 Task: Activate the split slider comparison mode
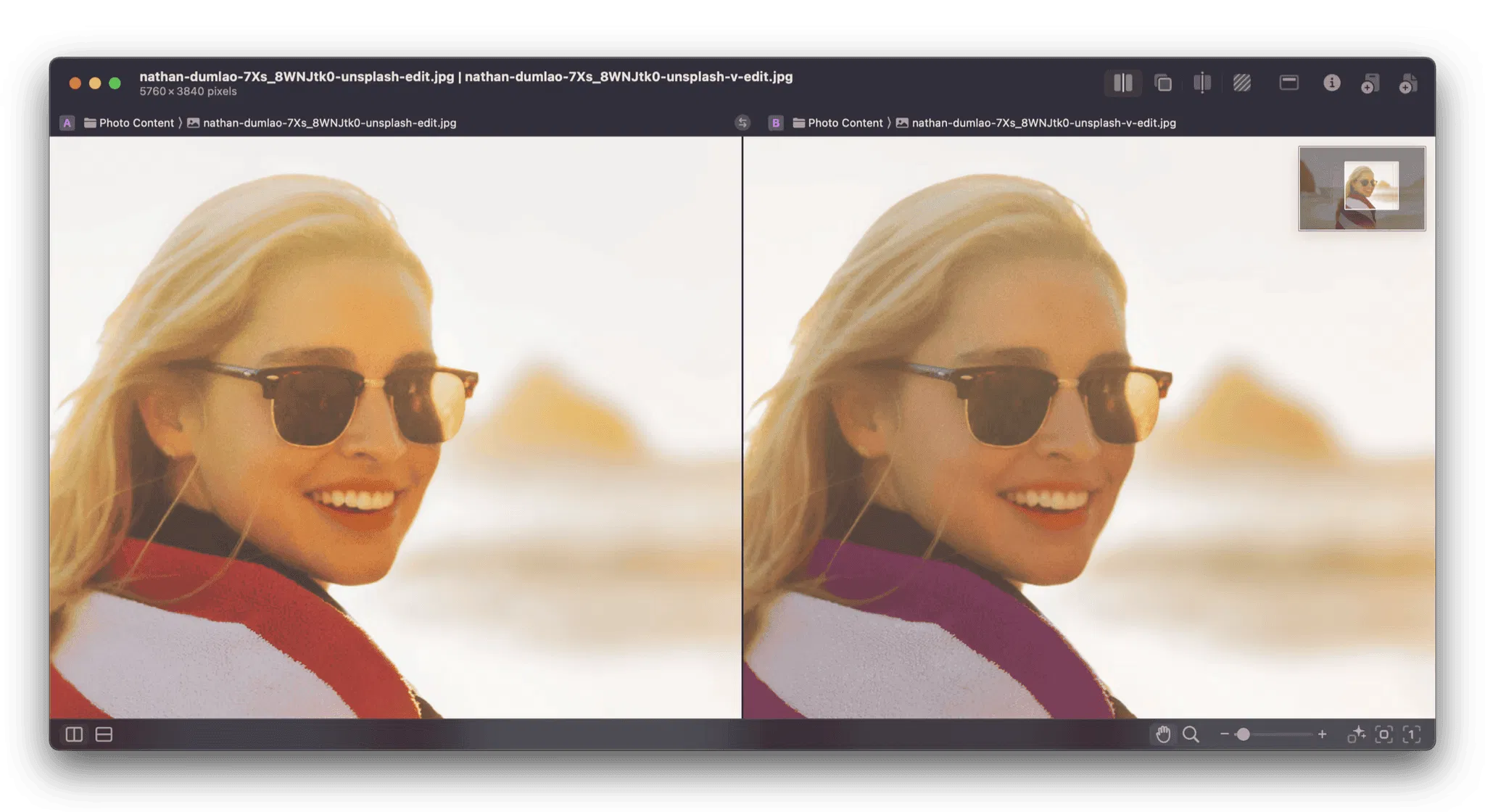1202,83
